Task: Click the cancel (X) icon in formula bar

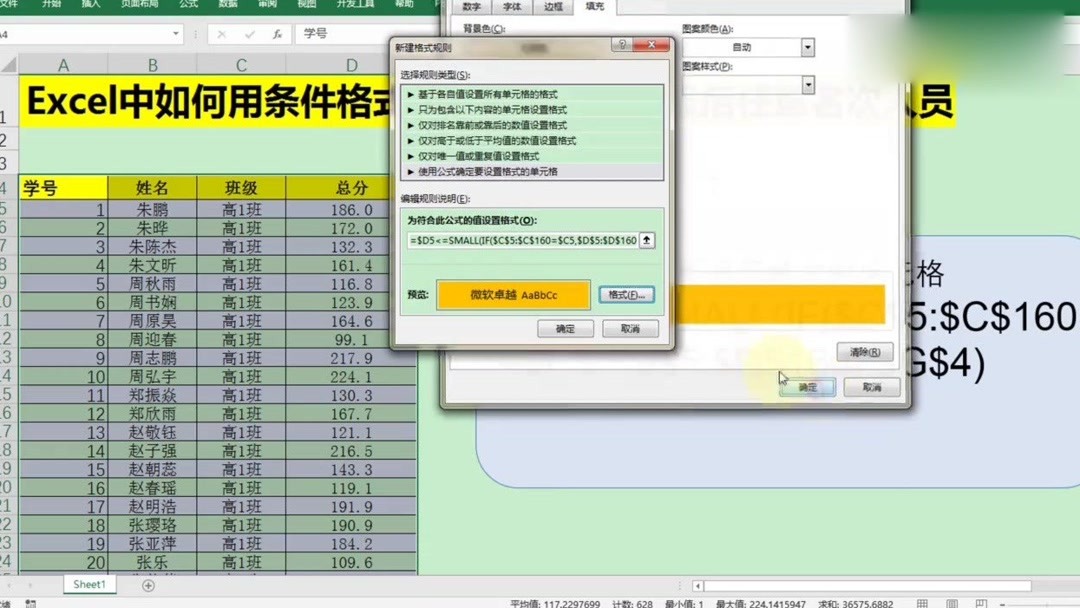Action: 221,34
